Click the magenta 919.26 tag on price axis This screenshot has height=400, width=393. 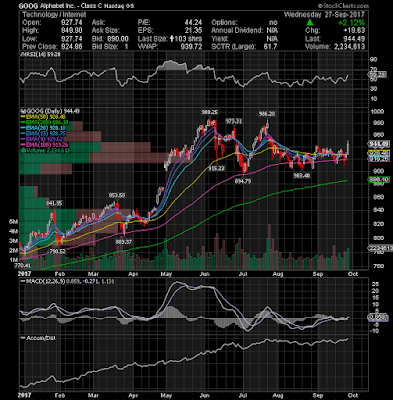point(378,159)
